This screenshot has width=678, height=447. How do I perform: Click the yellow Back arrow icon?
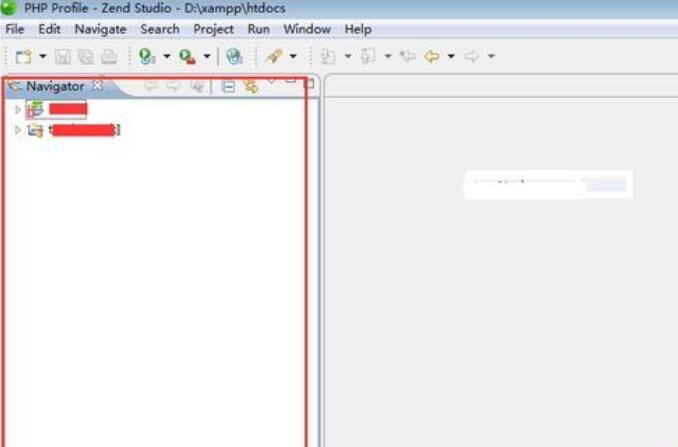point(432,56)
